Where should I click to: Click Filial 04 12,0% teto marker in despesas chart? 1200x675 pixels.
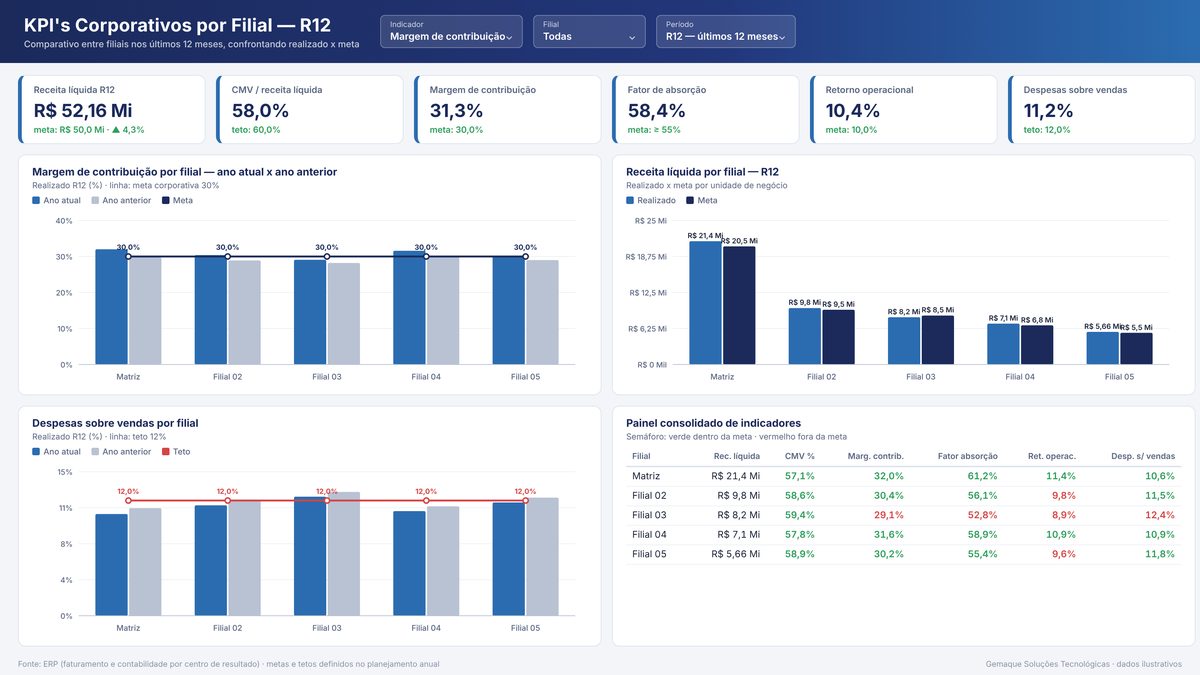pyautogui.click(x=426, y=500)
